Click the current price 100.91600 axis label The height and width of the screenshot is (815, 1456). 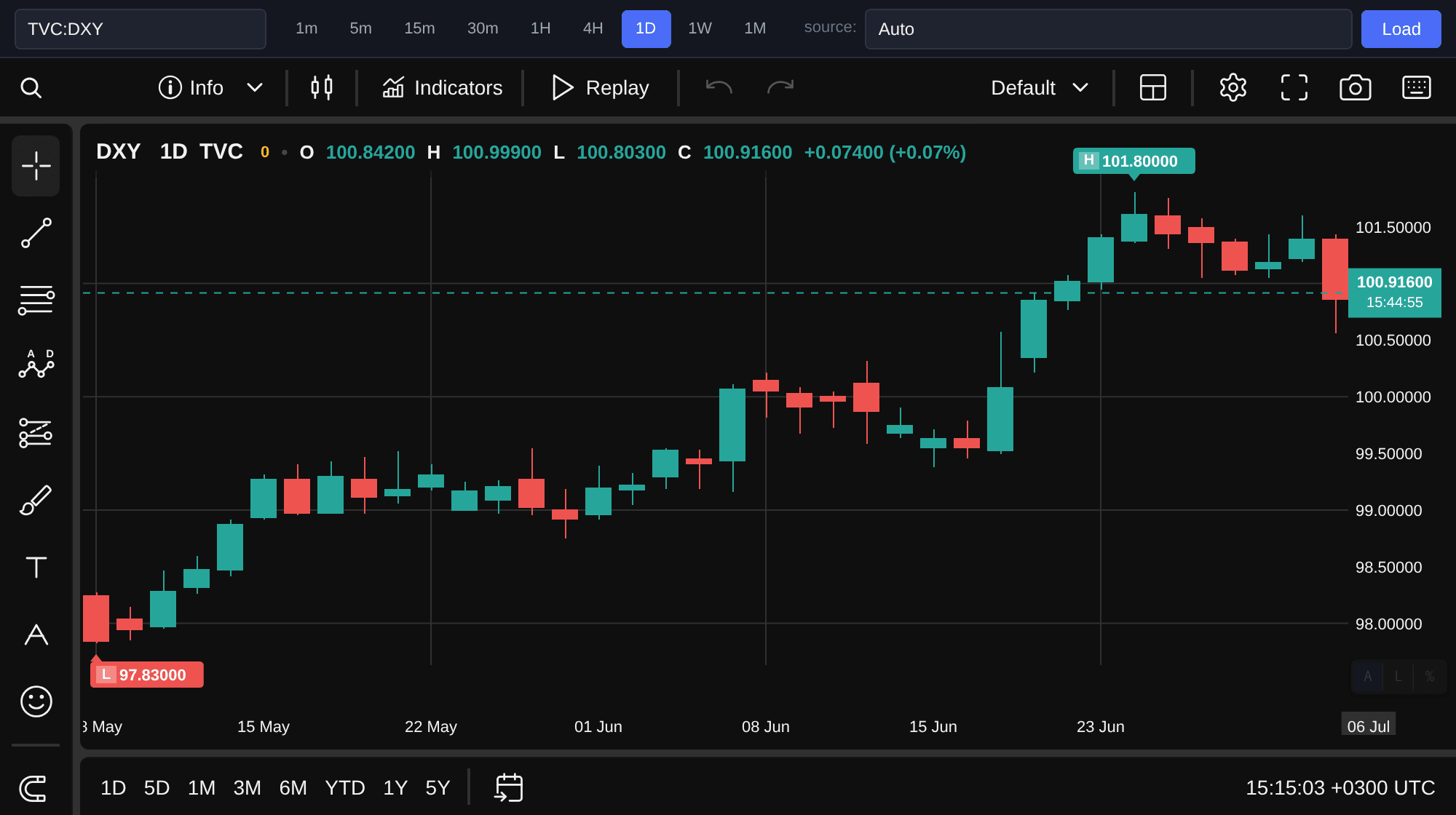coord(1394,293)
